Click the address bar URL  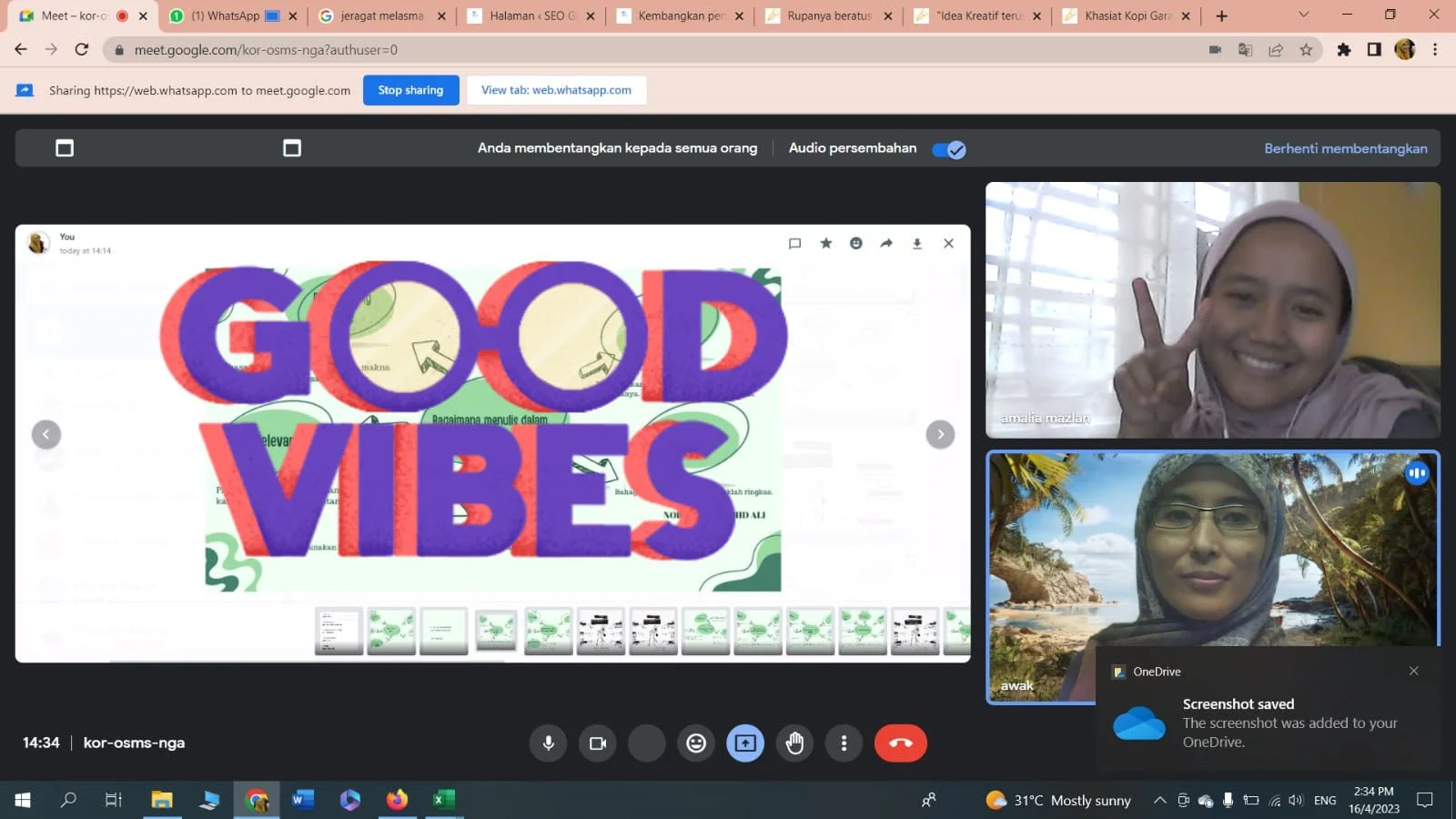266,50
